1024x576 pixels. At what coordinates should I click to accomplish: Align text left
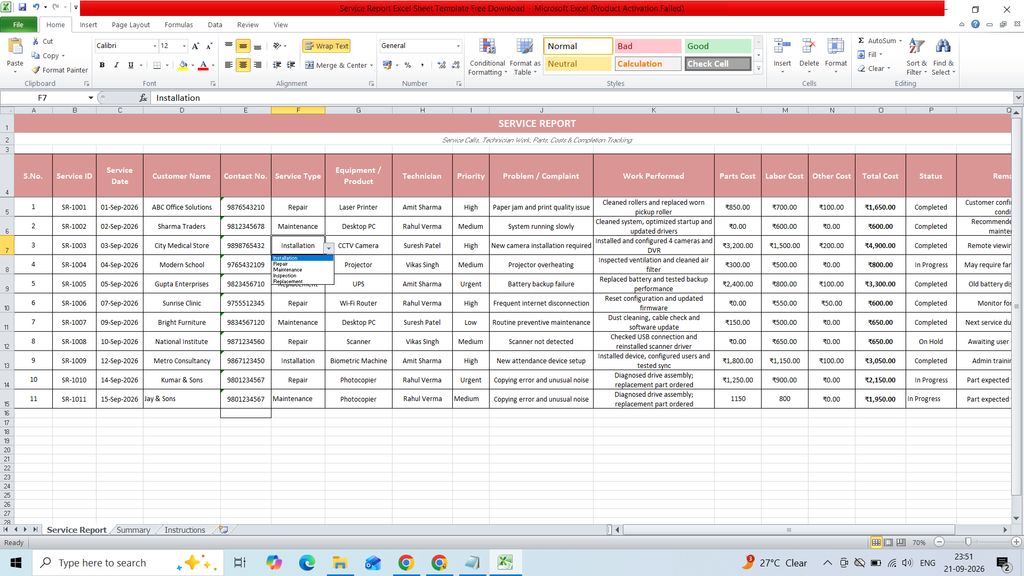(229, 65)
